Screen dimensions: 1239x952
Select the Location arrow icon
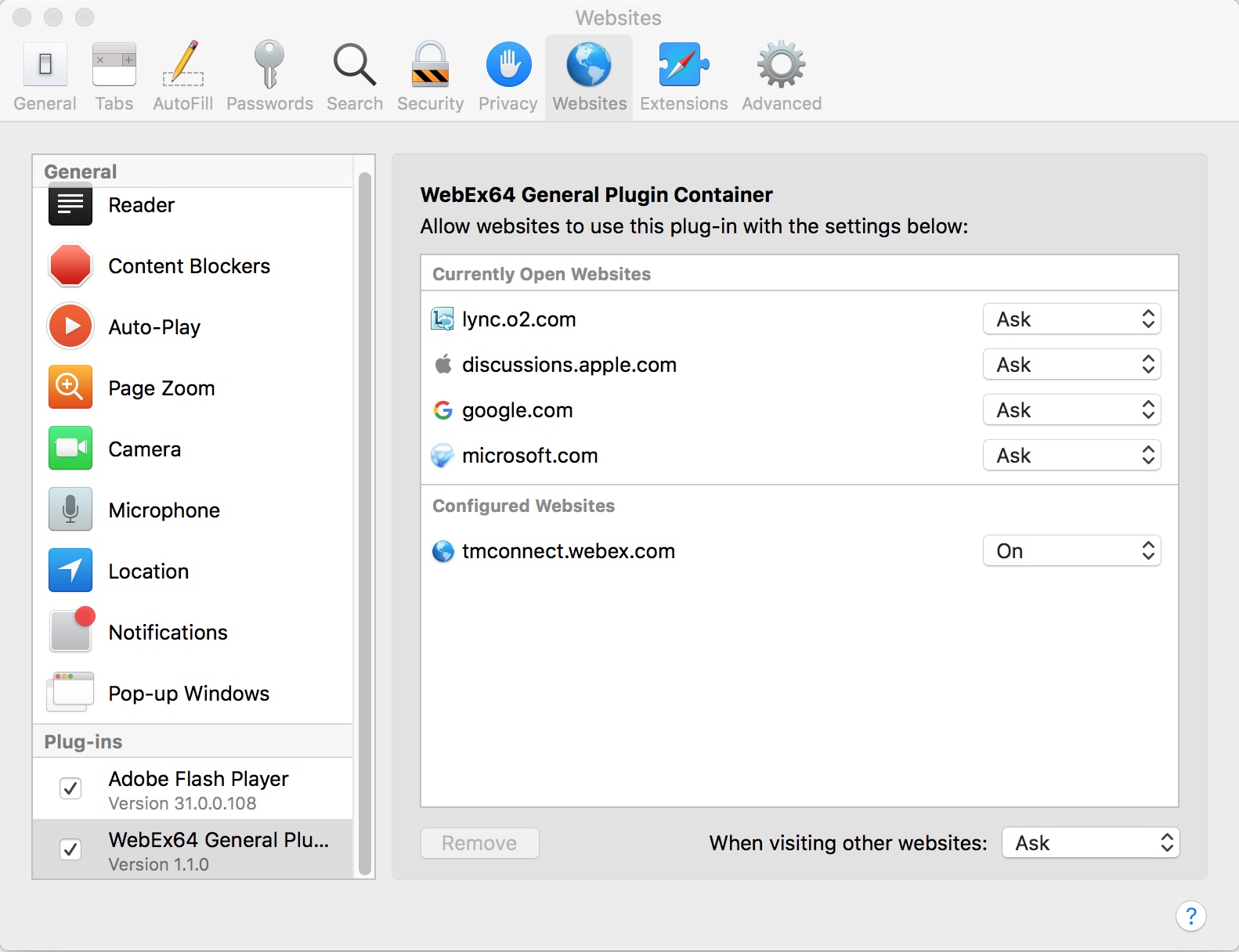click(x=70, y=571)
